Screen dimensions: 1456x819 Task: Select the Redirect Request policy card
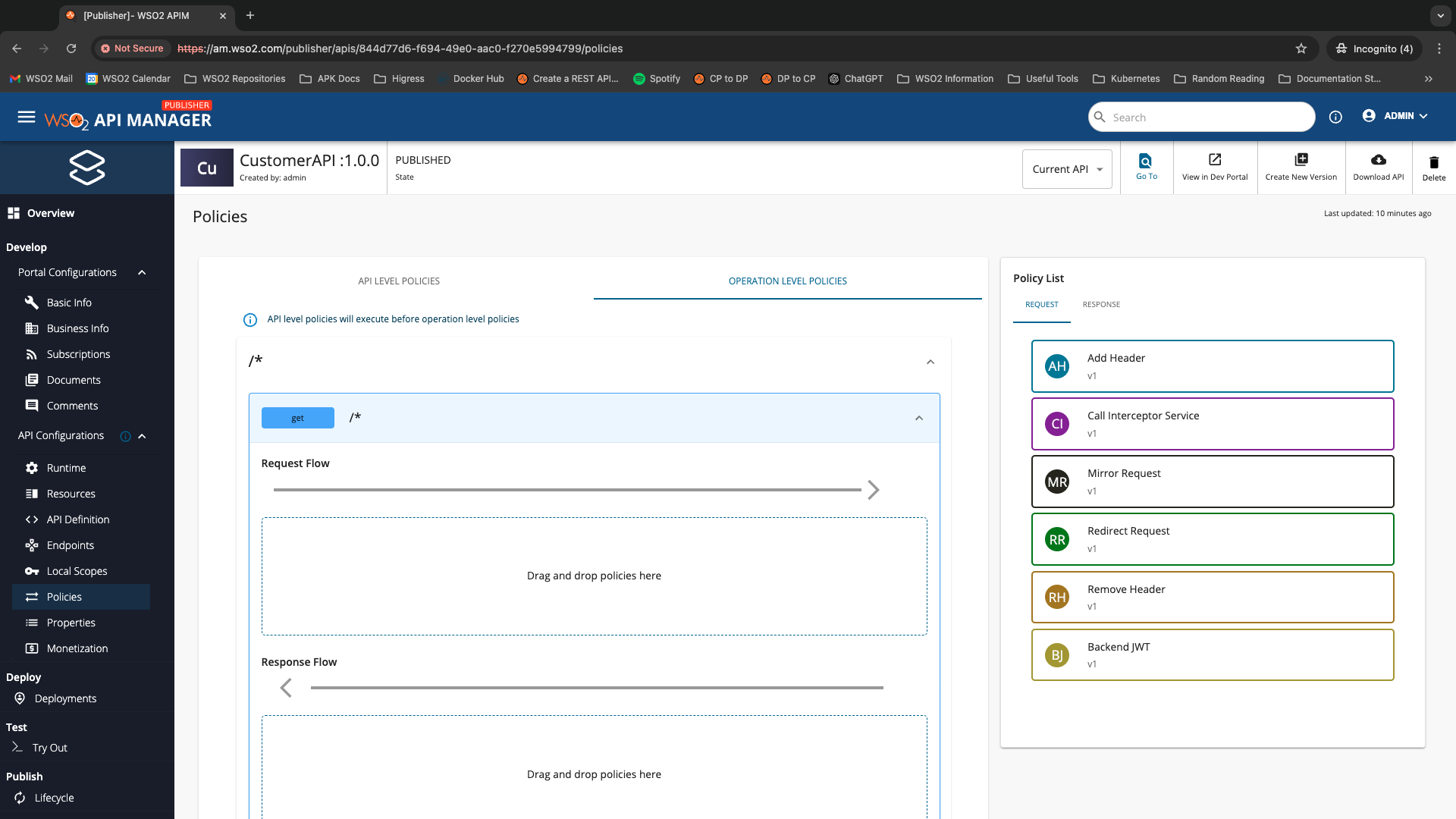[x=1213, y=539]
